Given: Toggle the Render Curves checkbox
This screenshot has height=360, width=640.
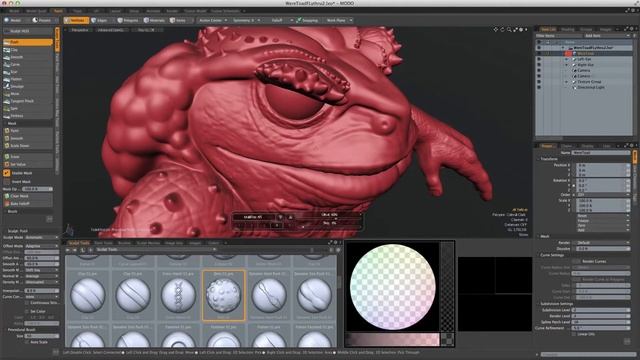Looking at the screenshot, I should 576,261.
